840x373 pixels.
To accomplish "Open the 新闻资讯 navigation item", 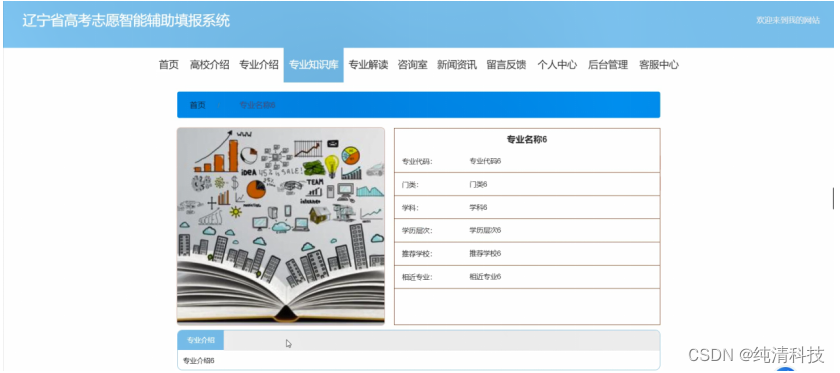I will [x=457, y=65].
